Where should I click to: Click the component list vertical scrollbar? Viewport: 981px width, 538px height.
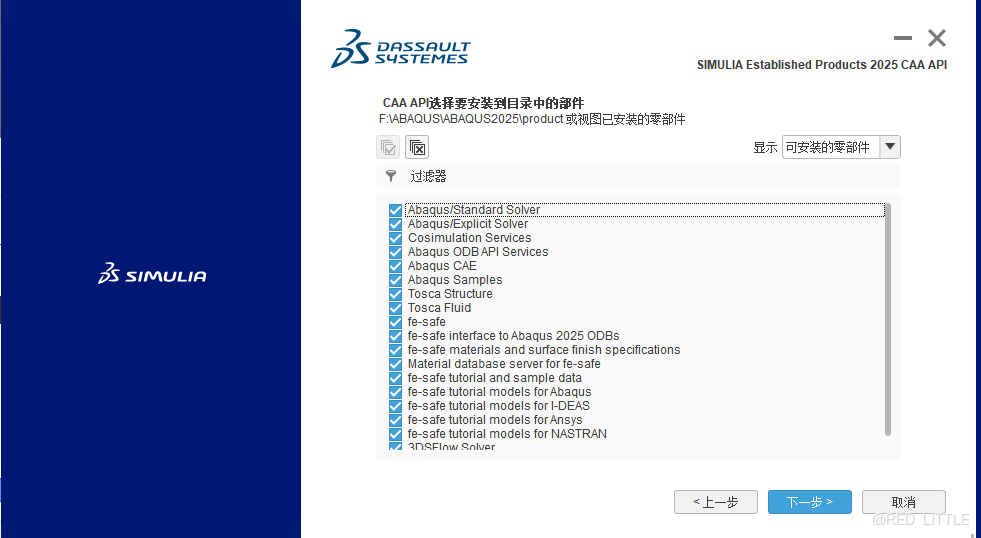887,319
